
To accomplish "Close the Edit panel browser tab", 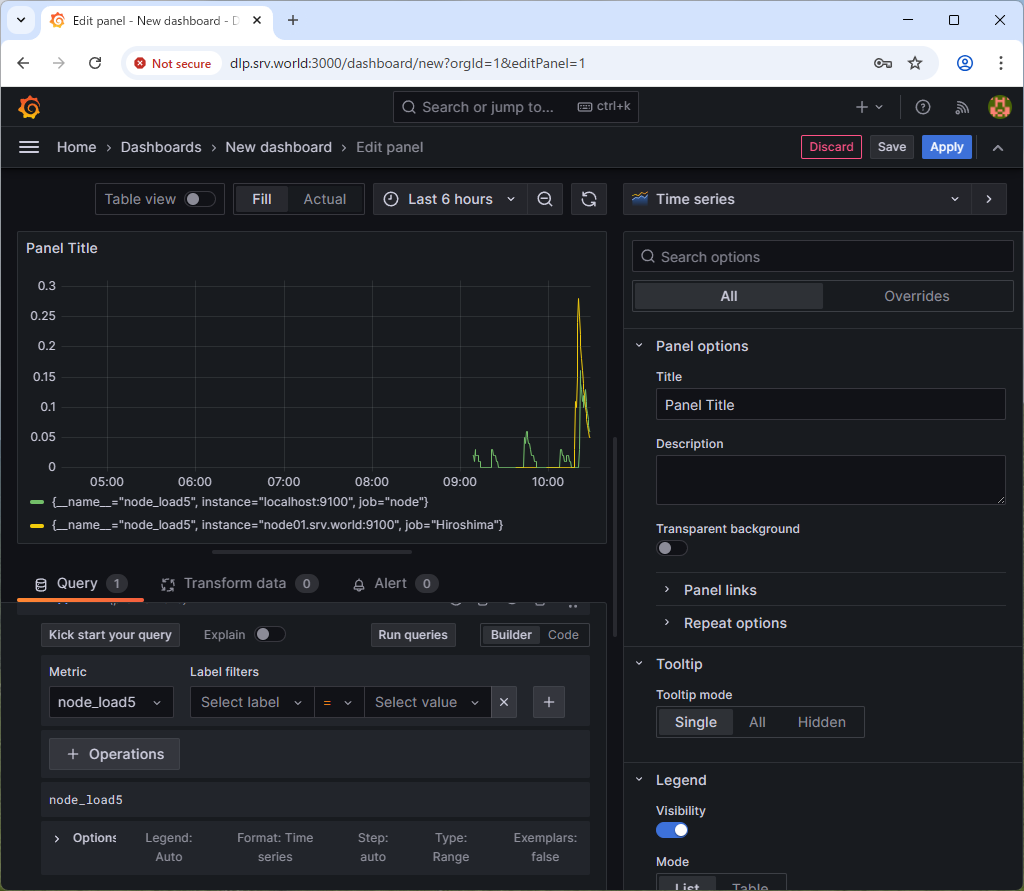I will click(x=257, y=20).
